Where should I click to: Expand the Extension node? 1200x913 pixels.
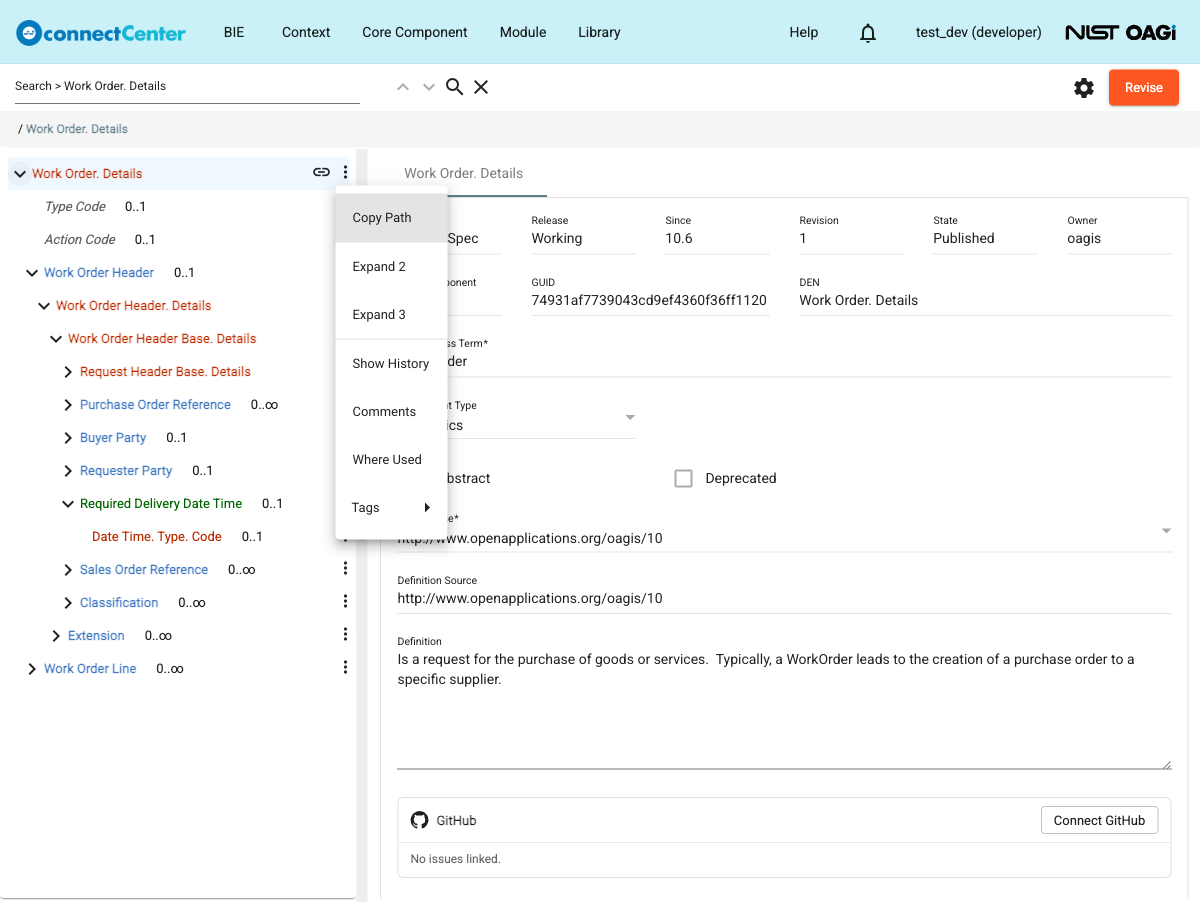click(56, 636)
